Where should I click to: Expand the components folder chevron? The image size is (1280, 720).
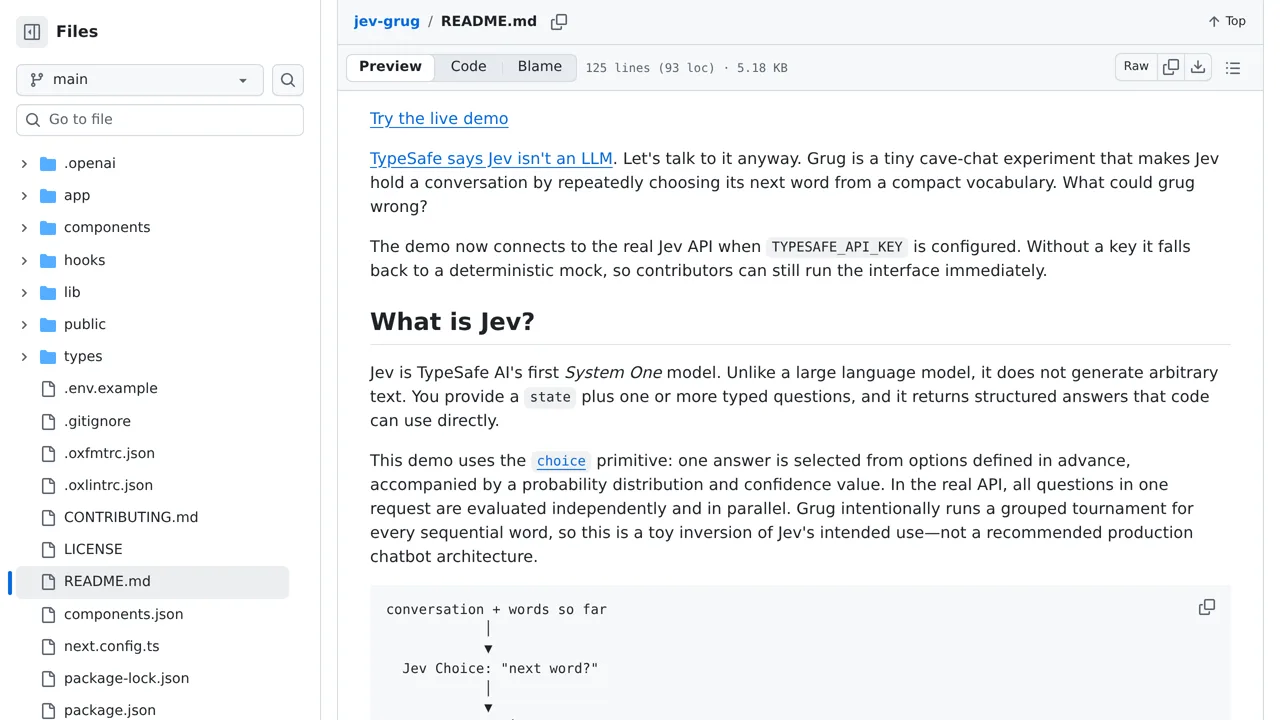coord(24,228)
